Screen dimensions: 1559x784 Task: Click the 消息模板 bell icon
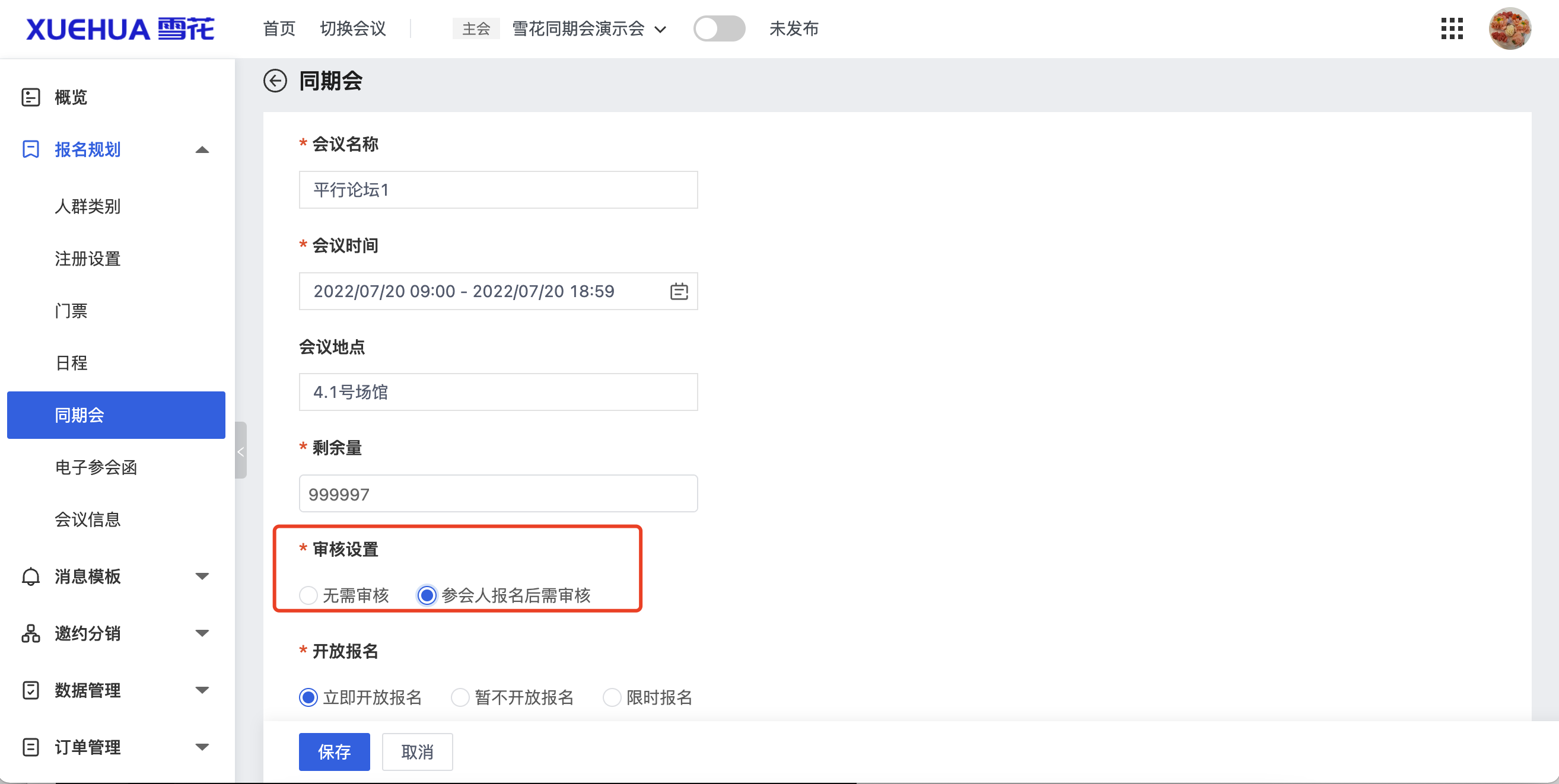click(x=31, y=576)
